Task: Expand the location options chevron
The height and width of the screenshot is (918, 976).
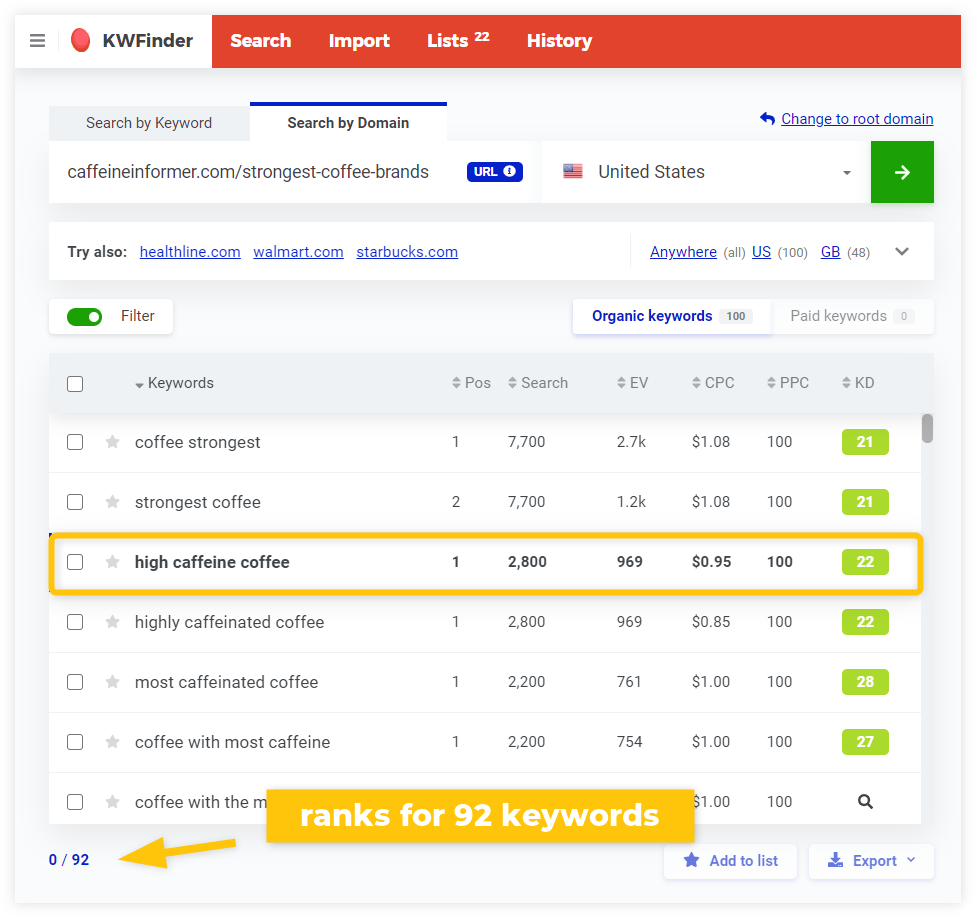Action: pyautogui.click(x=902, y=252)
